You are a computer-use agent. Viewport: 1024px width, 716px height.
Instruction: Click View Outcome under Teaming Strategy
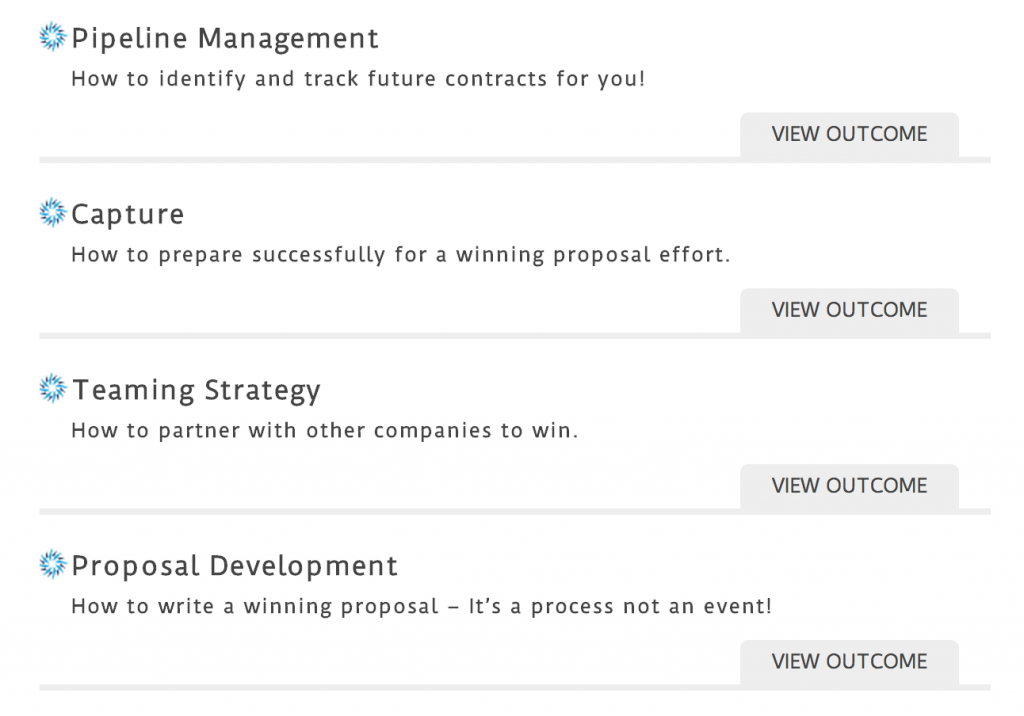tap(849, 486)
